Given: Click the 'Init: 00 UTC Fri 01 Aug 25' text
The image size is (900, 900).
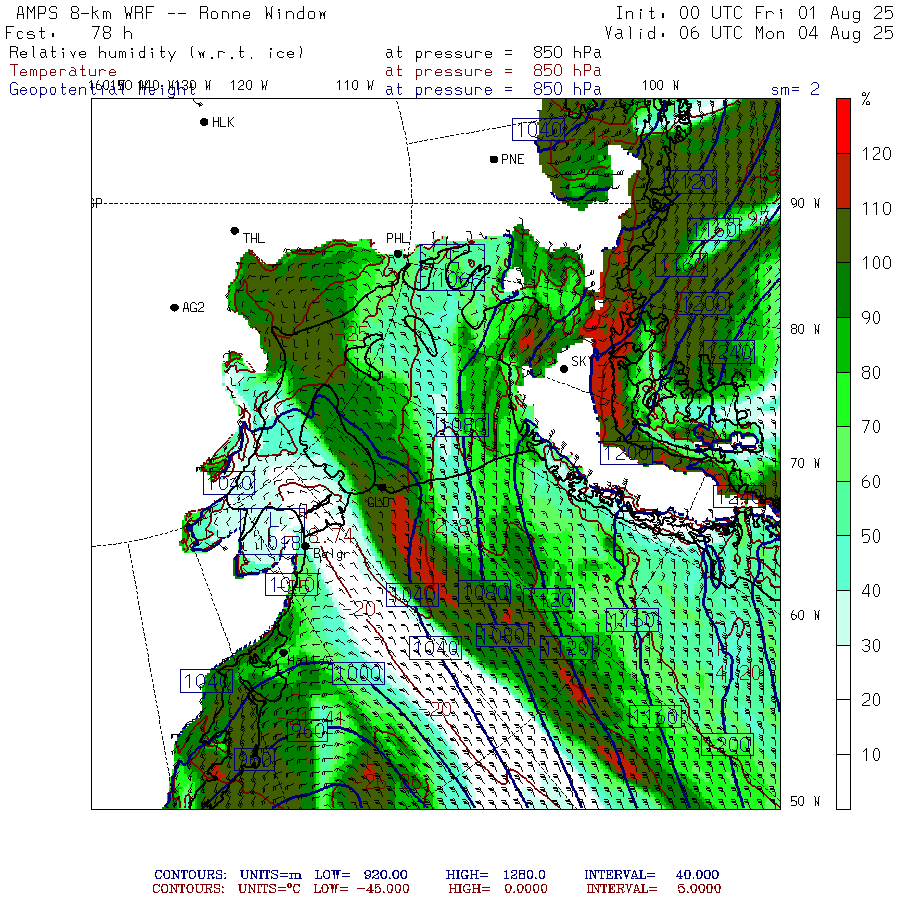Looking at the screenshot, I should coord(754,13).
